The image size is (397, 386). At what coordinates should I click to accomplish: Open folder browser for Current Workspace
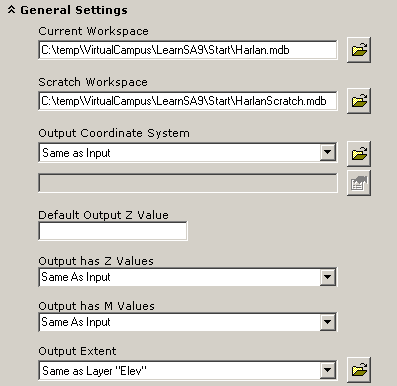click(x=359, y=50)
